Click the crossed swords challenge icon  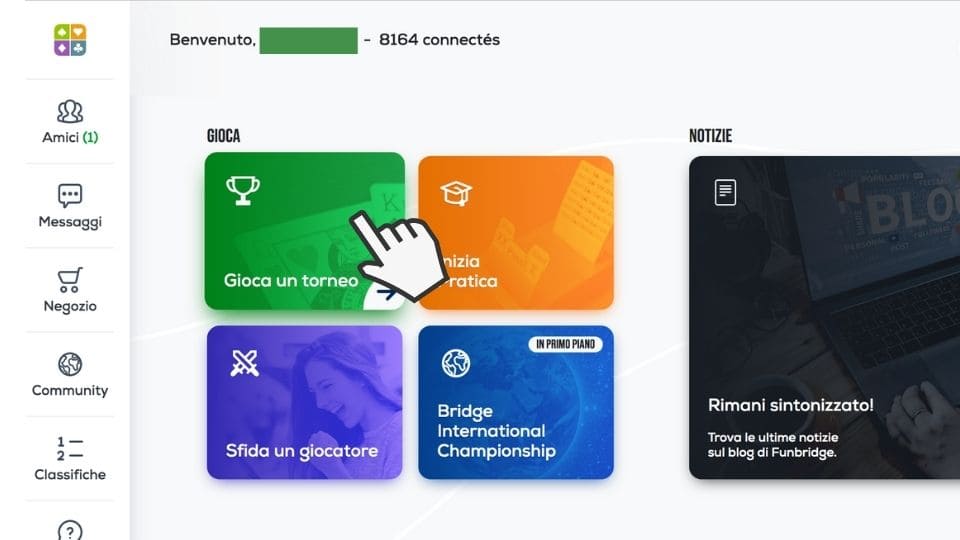244,363
